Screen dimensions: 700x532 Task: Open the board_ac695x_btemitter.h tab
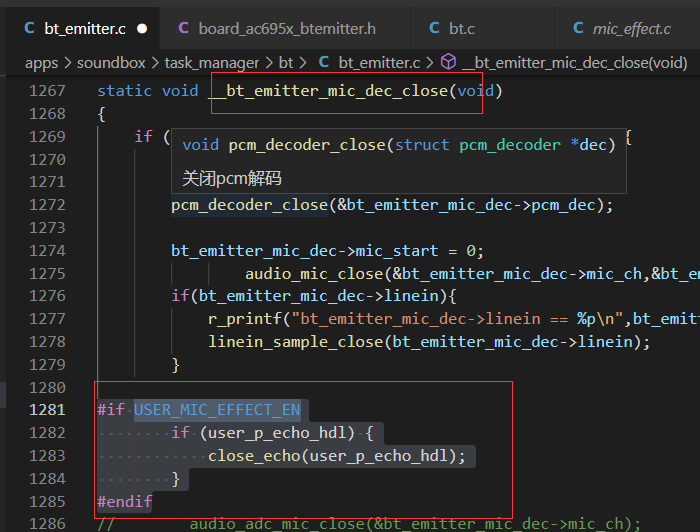tap(285, 29)
